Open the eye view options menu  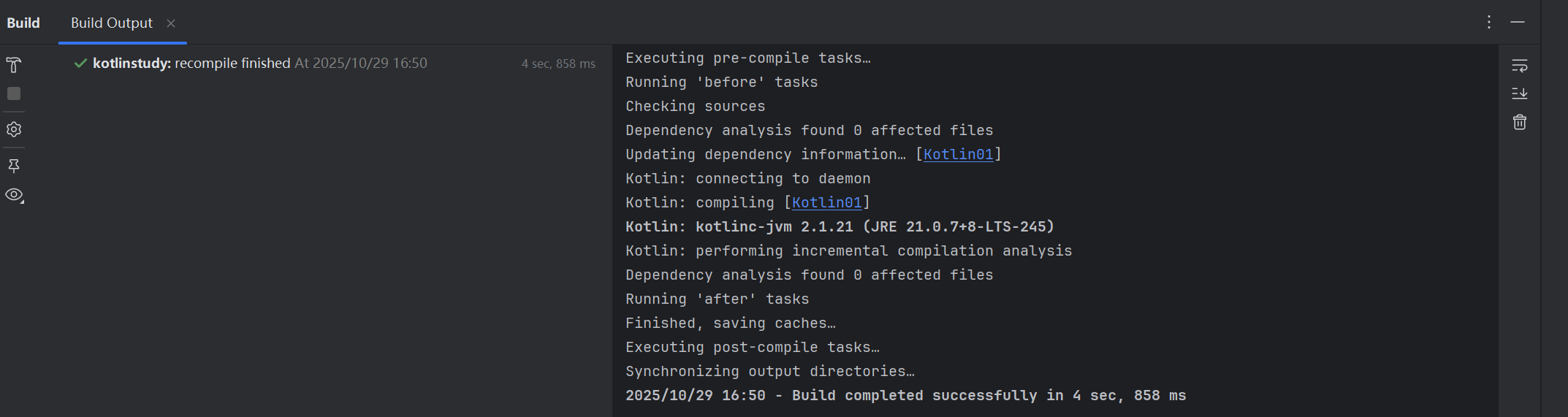[14, 195]
